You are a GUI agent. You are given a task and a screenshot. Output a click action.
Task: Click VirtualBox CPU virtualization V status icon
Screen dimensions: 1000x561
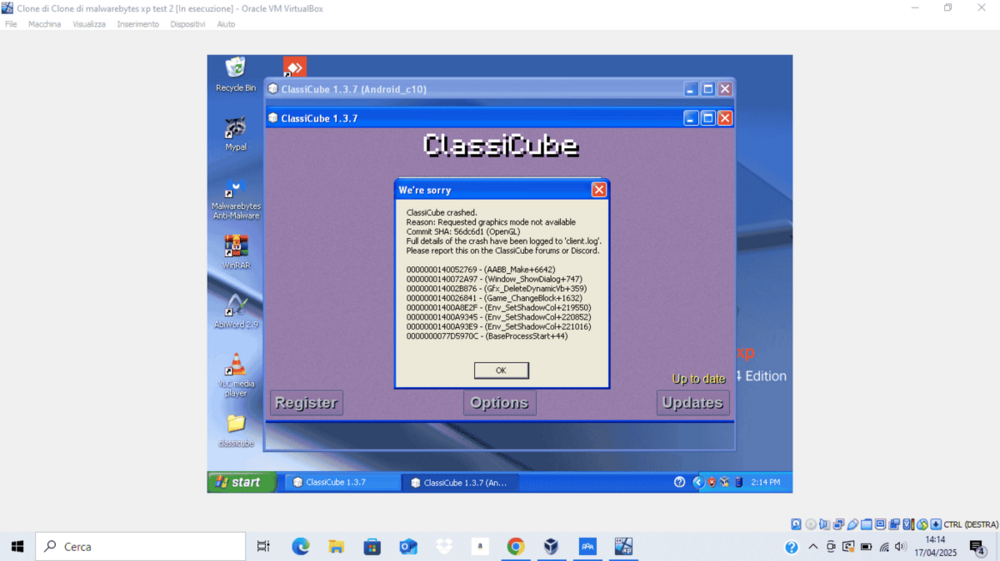tap(908, 525)
